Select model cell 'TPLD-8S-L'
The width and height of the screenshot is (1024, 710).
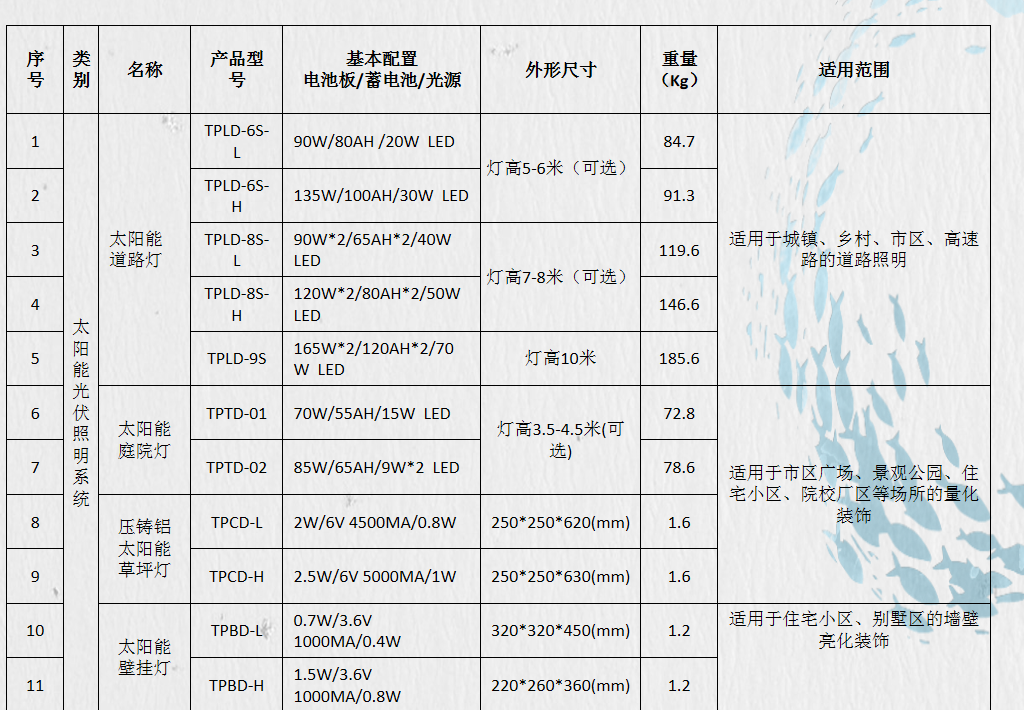click(x=236, y=250)
